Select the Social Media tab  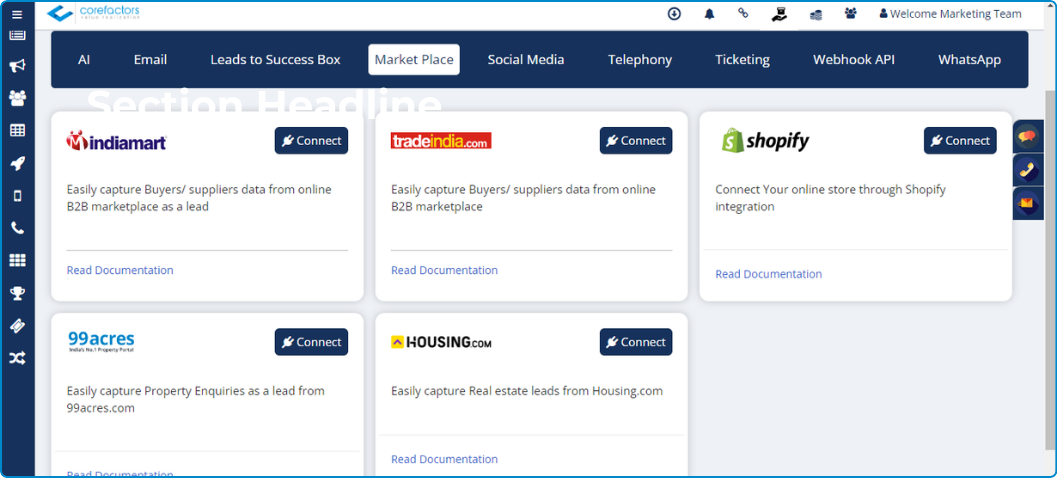point(525,60)
